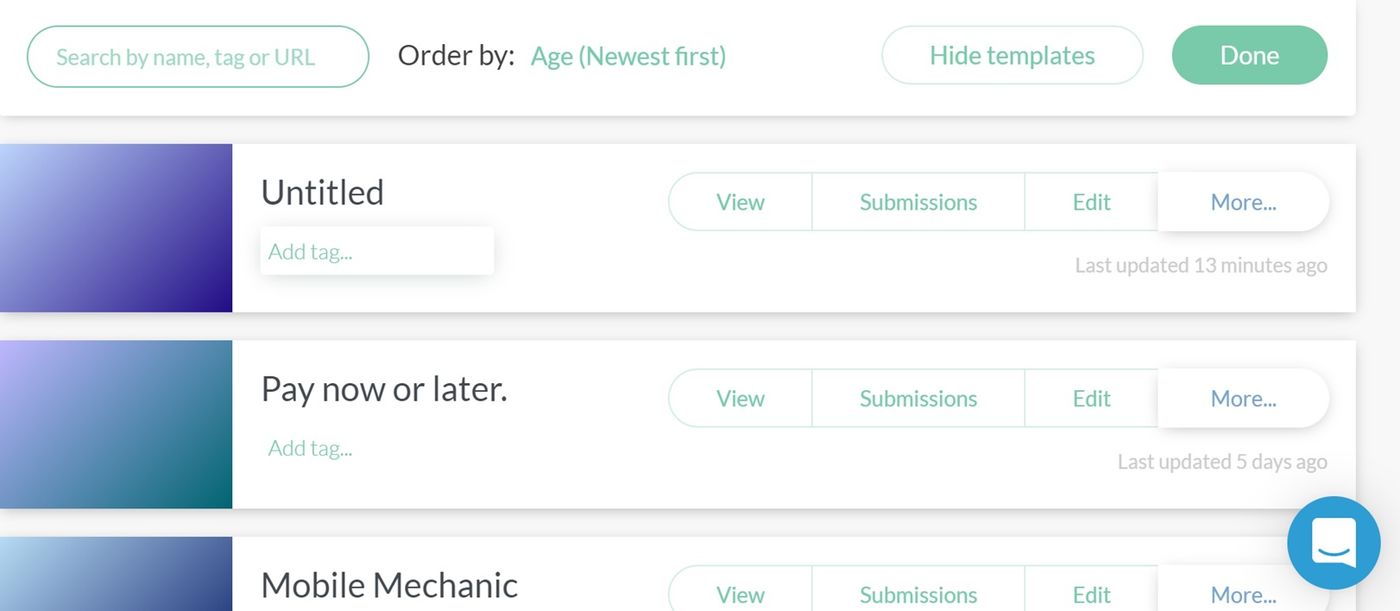
Task: Open Submissions for the Untitled form
Action: pyautogui.click(x=917, y=201)
